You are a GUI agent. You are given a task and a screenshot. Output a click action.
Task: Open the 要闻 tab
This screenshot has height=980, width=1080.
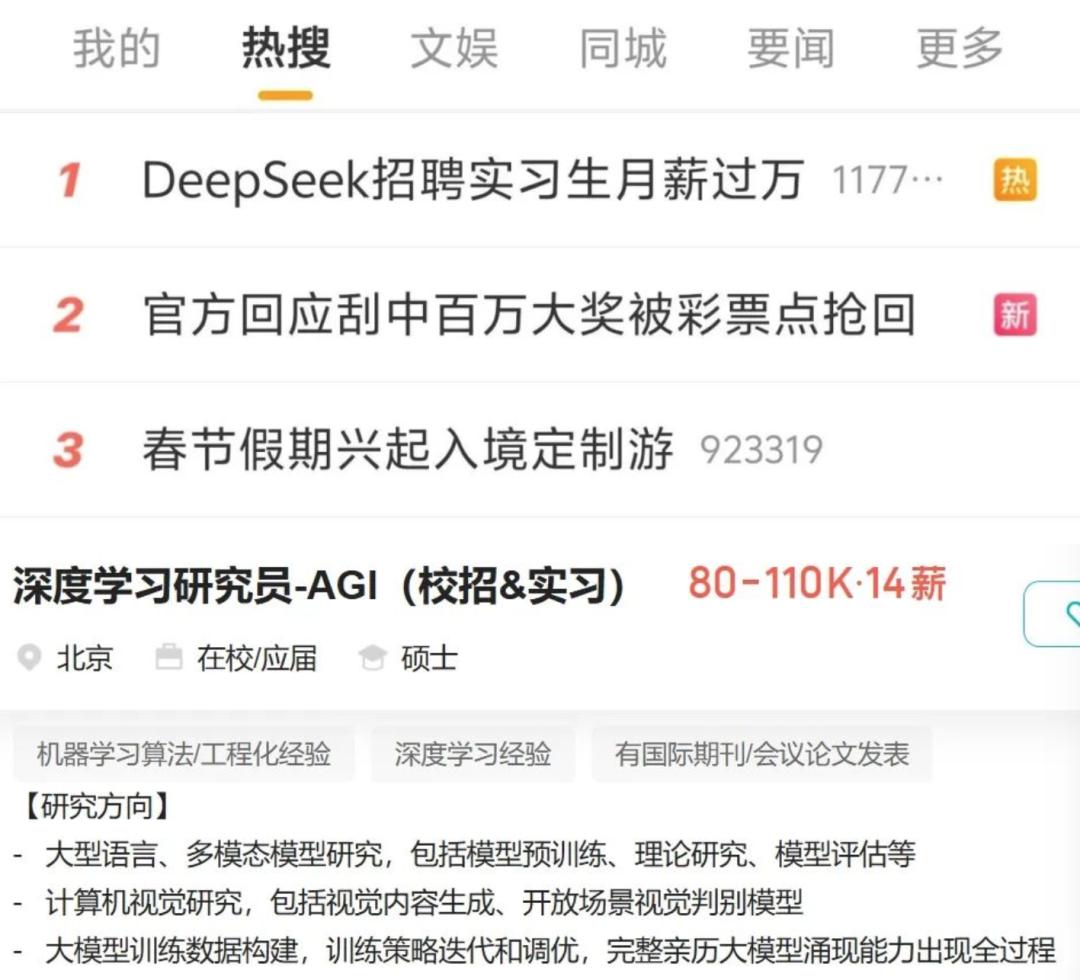[791, 49]
